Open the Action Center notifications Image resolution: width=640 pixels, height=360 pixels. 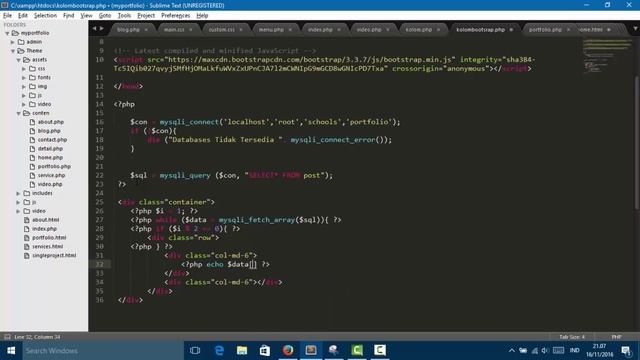[x=627, y=351]
